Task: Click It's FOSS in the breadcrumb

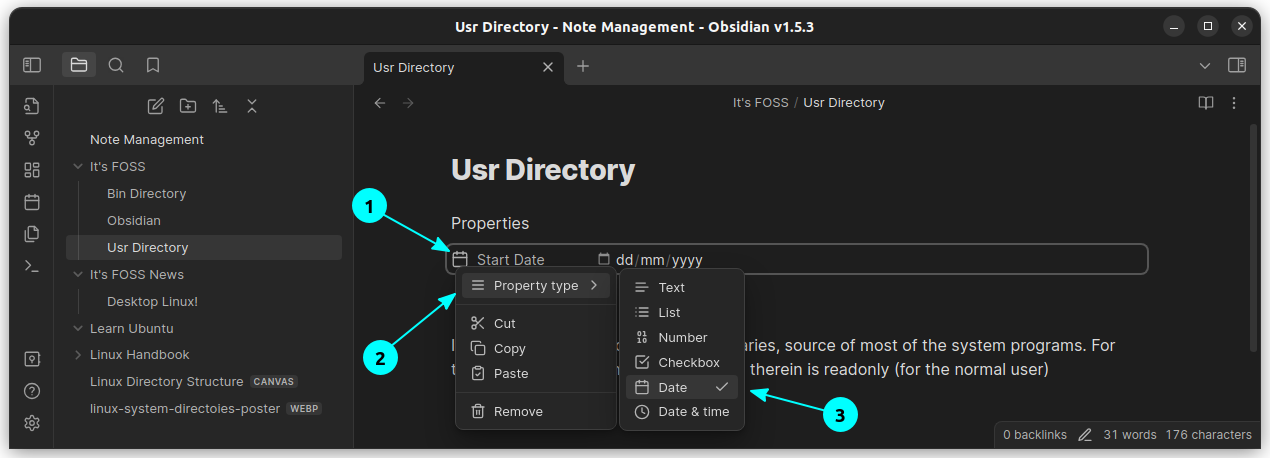Action: [x=760, y=103]
